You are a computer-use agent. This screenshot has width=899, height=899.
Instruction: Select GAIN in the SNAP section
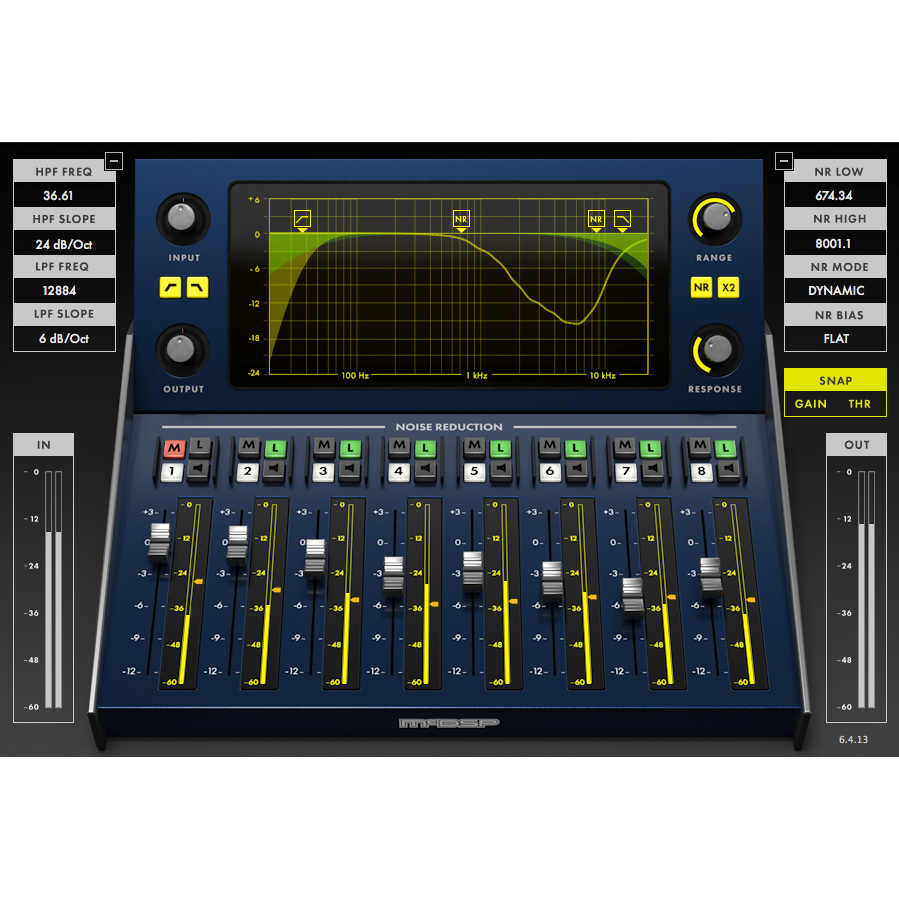pos(811,404)
